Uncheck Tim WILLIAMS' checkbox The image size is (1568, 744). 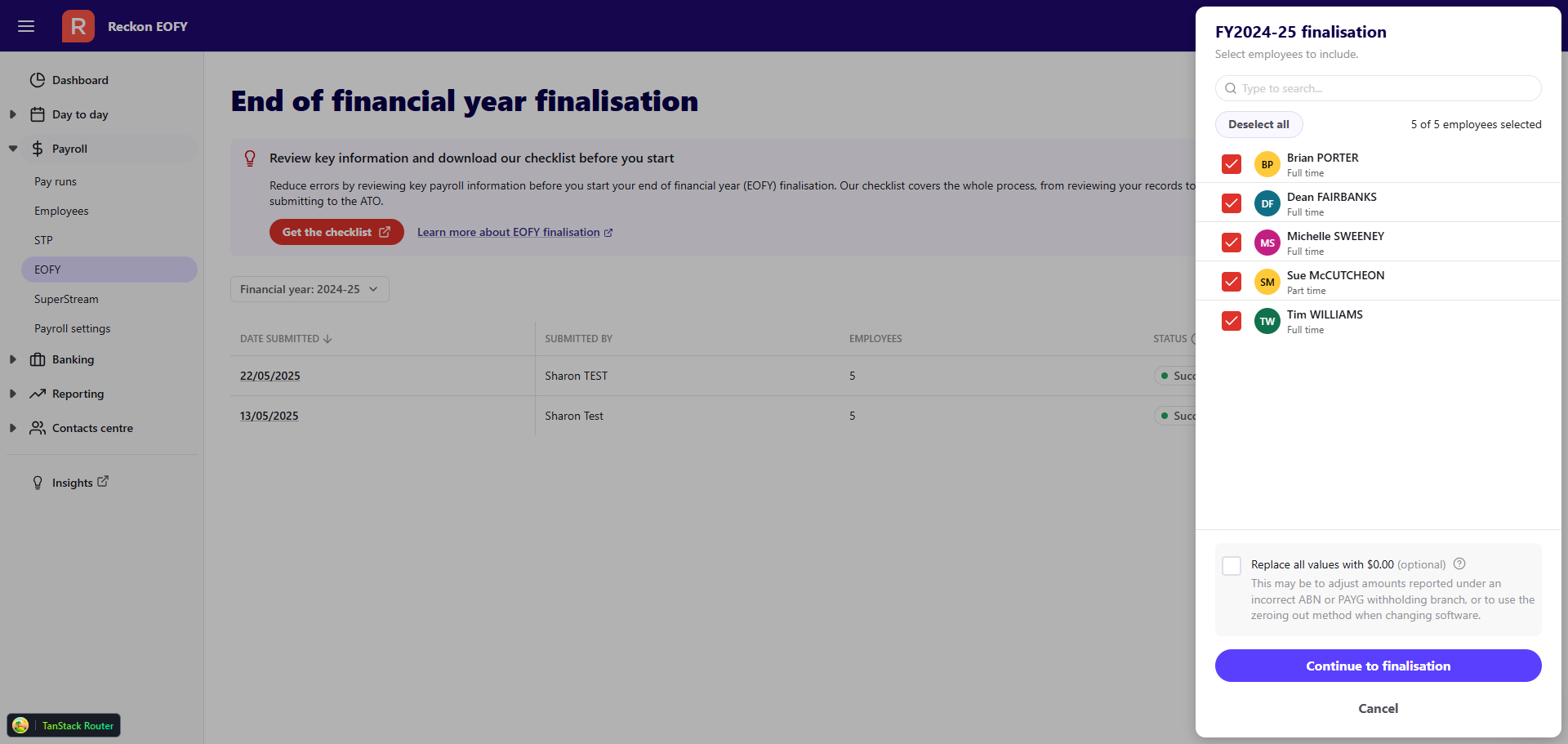[1232, 321]
